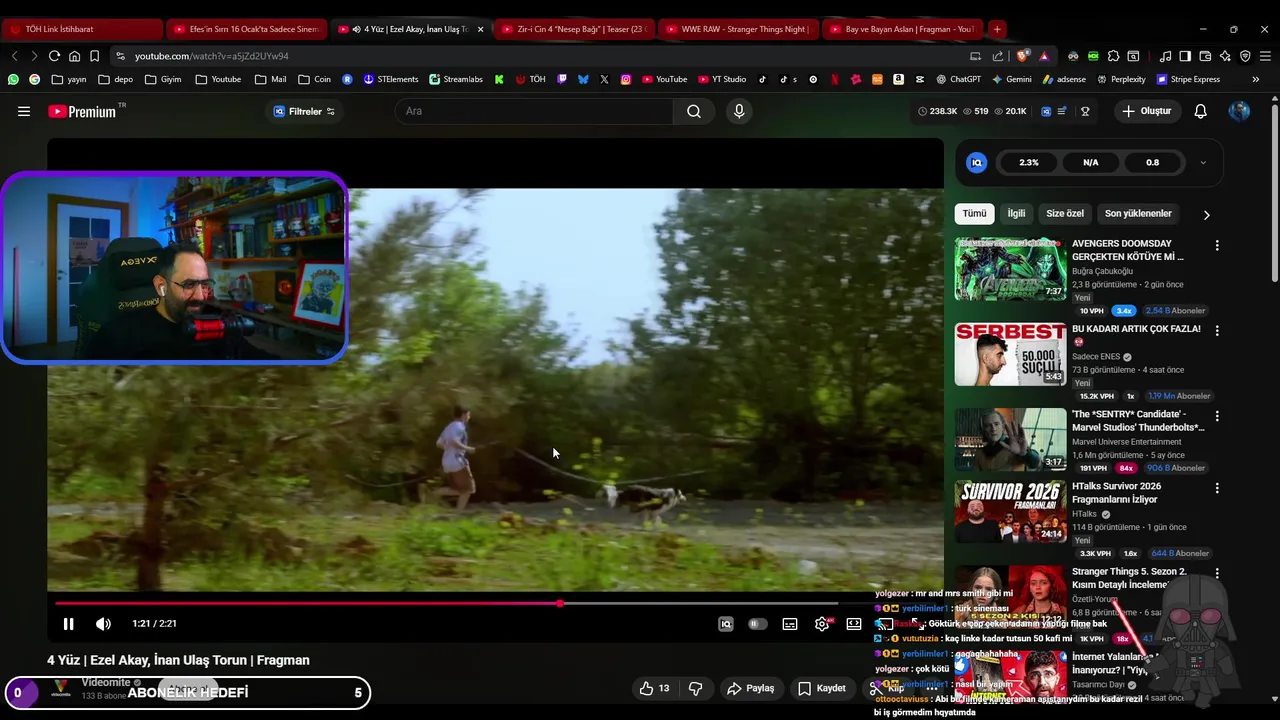Screen dimensions: 1280x720
Task: Switch to theater mode in the player
Action: 854,624
